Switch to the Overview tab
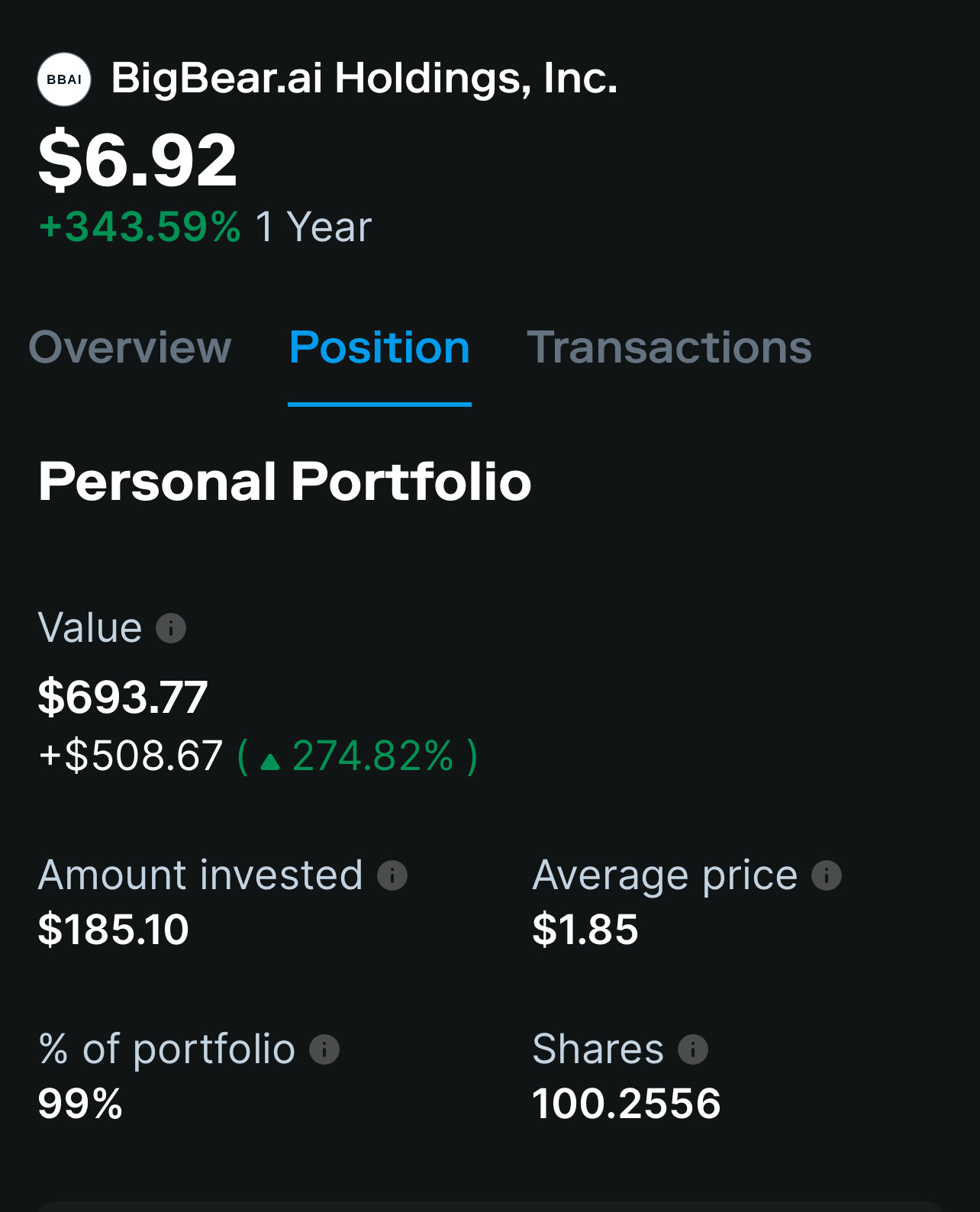The width and height of the screenshot is (980, 1212). pos(130,347)
